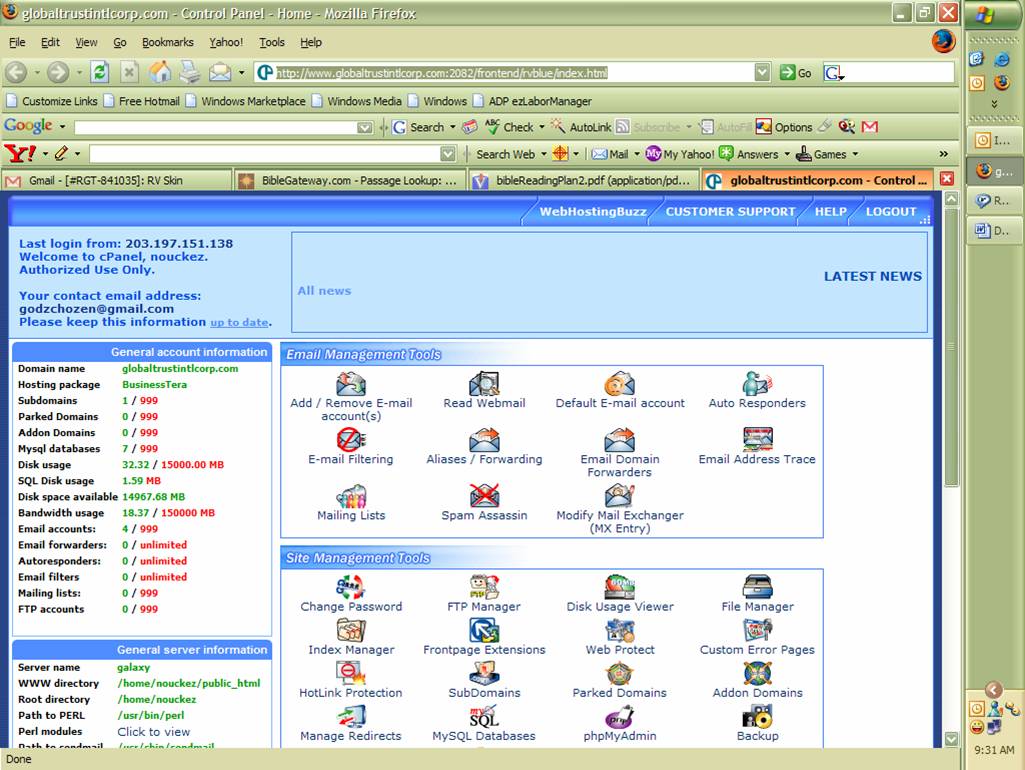Screen dimensions: 1025x770
Task: Click inside the Google toolbar search field
Action: [x=215, y=127]
